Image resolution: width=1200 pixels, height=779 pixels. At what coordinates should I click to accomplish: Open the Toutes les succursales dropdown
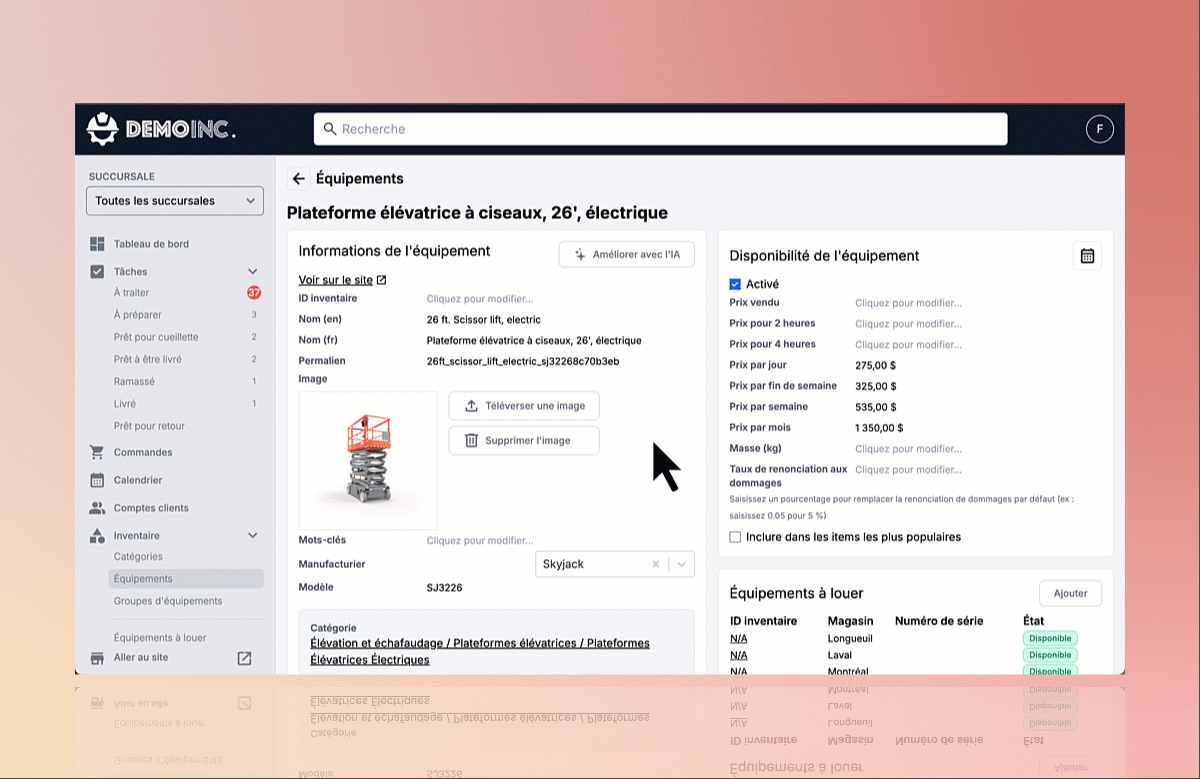coord(175,201)
